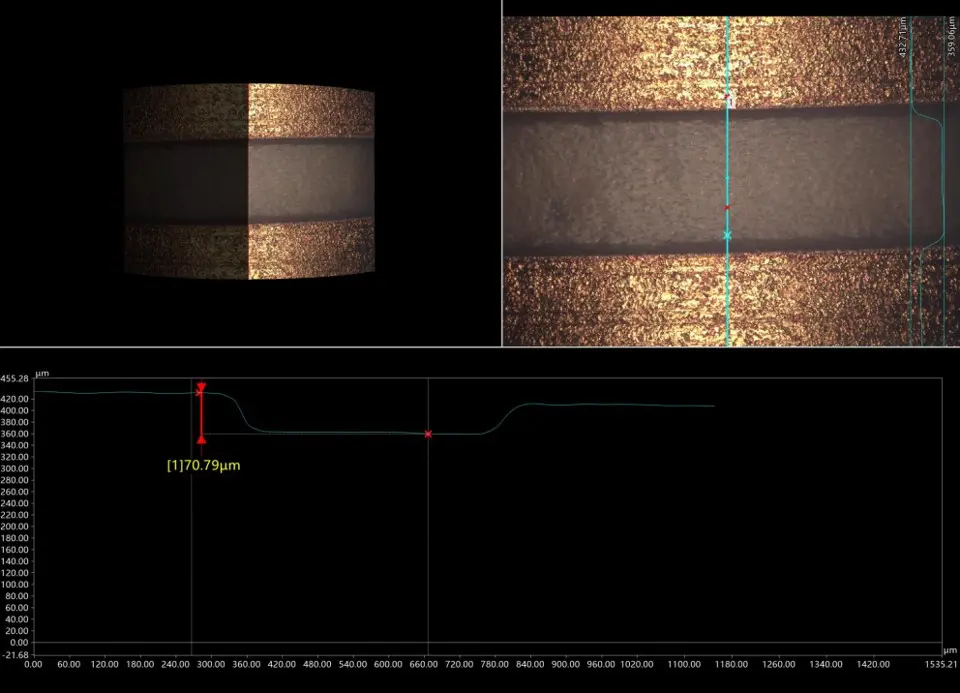Select the 3D rendered sample view
The image size is (960, 693).
pos(248,181)
